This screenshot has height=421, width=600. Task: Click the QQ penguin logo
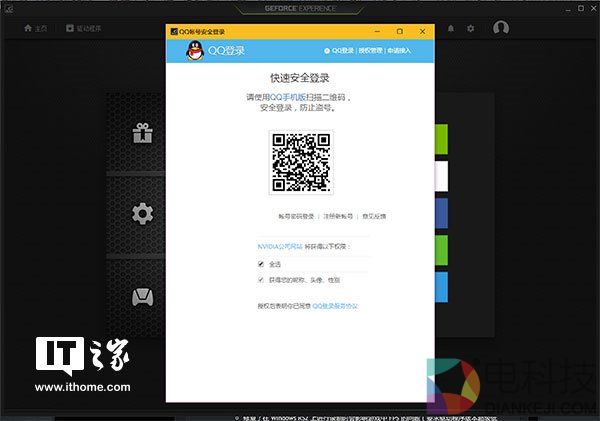(x=195, y=51)
